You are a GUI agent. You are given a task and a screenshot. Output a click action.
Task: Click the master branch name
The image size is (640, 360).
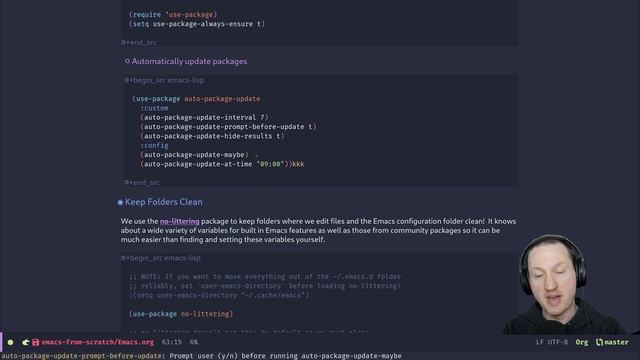616,342
